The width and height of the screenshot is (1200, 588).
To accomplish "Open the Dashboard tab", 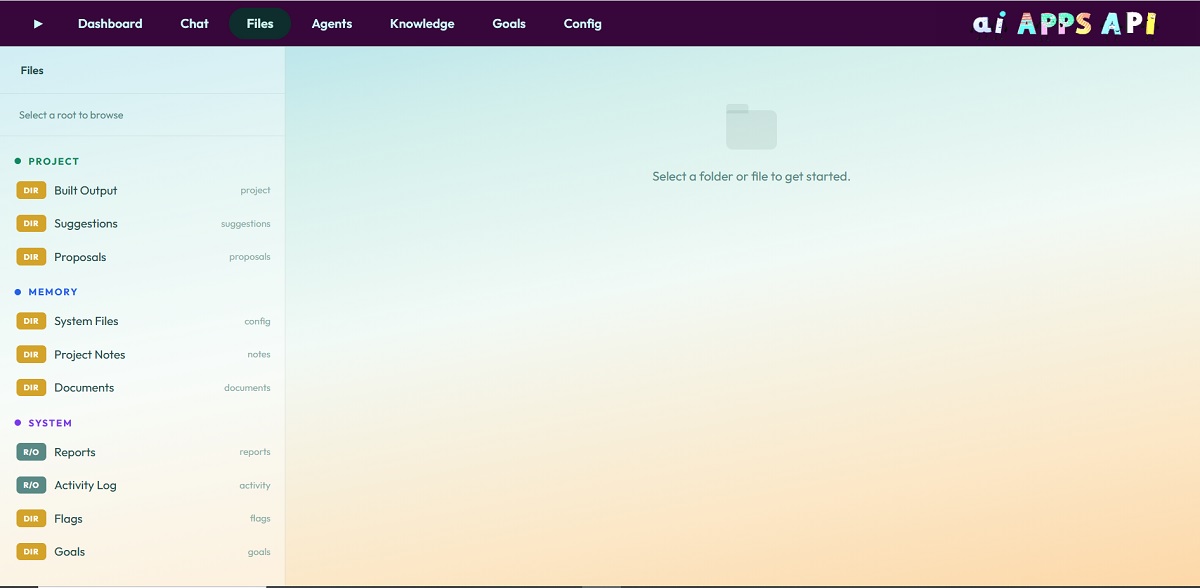I will click(x=110, y=24).
